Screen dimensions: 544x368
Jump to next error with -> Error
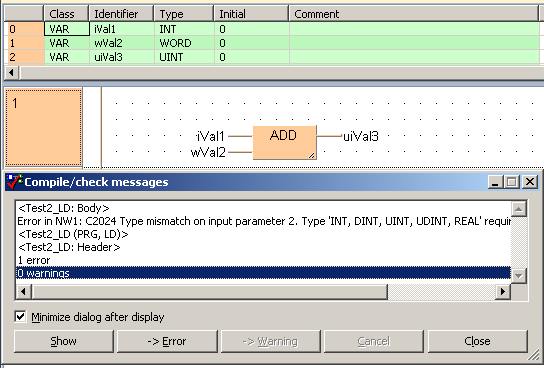pos(167,341)
